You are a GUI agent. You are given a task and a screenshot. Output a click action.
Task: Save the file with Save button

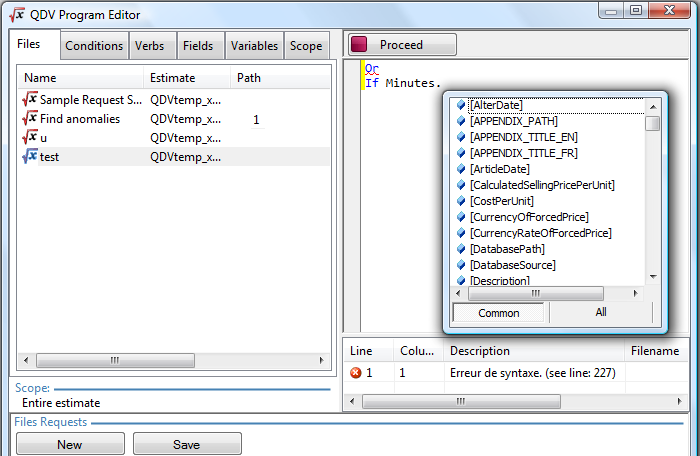[x=187, y=445]
